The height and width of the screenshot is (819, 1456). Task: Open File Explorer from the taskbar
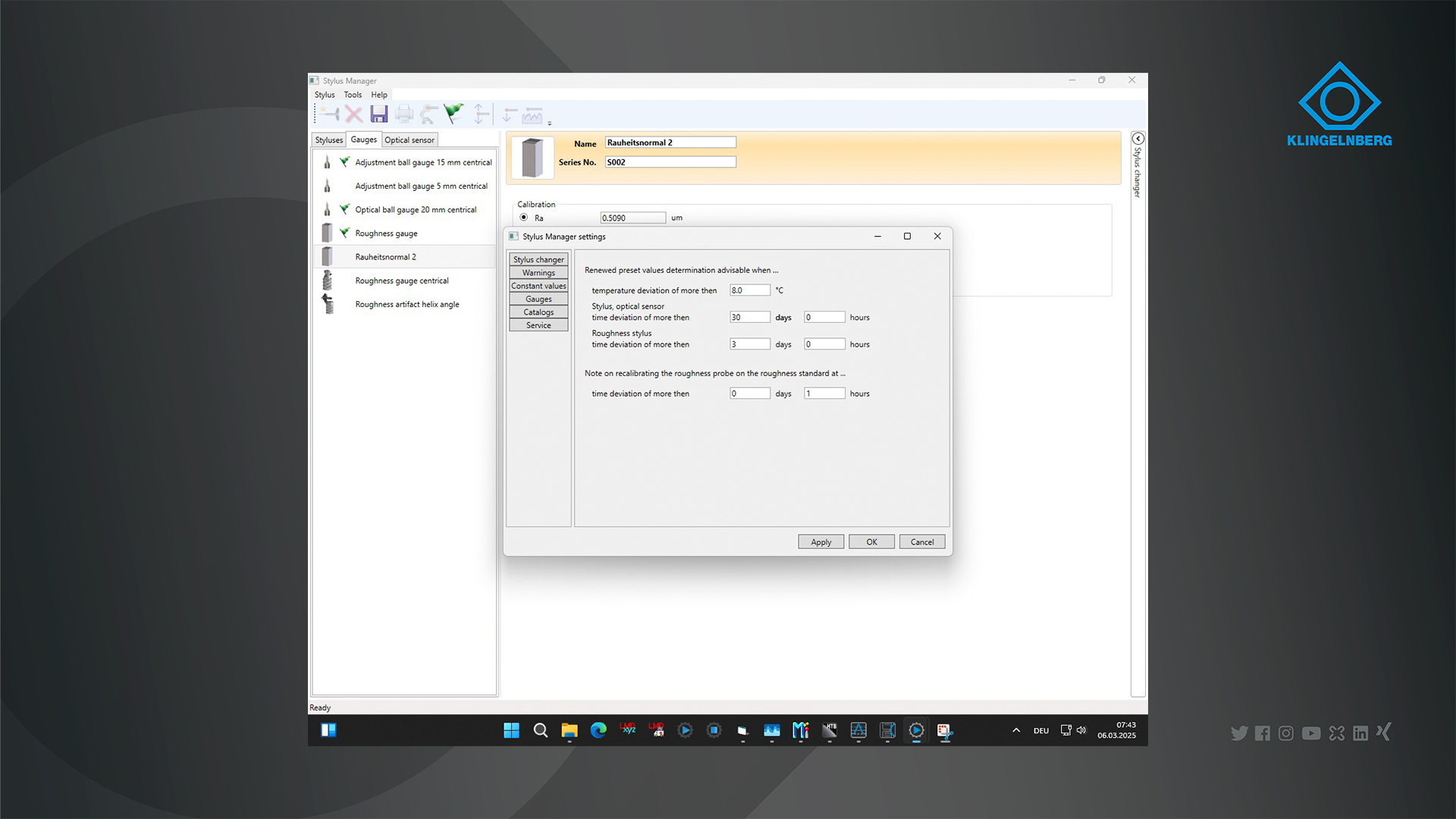pos(570,730)
